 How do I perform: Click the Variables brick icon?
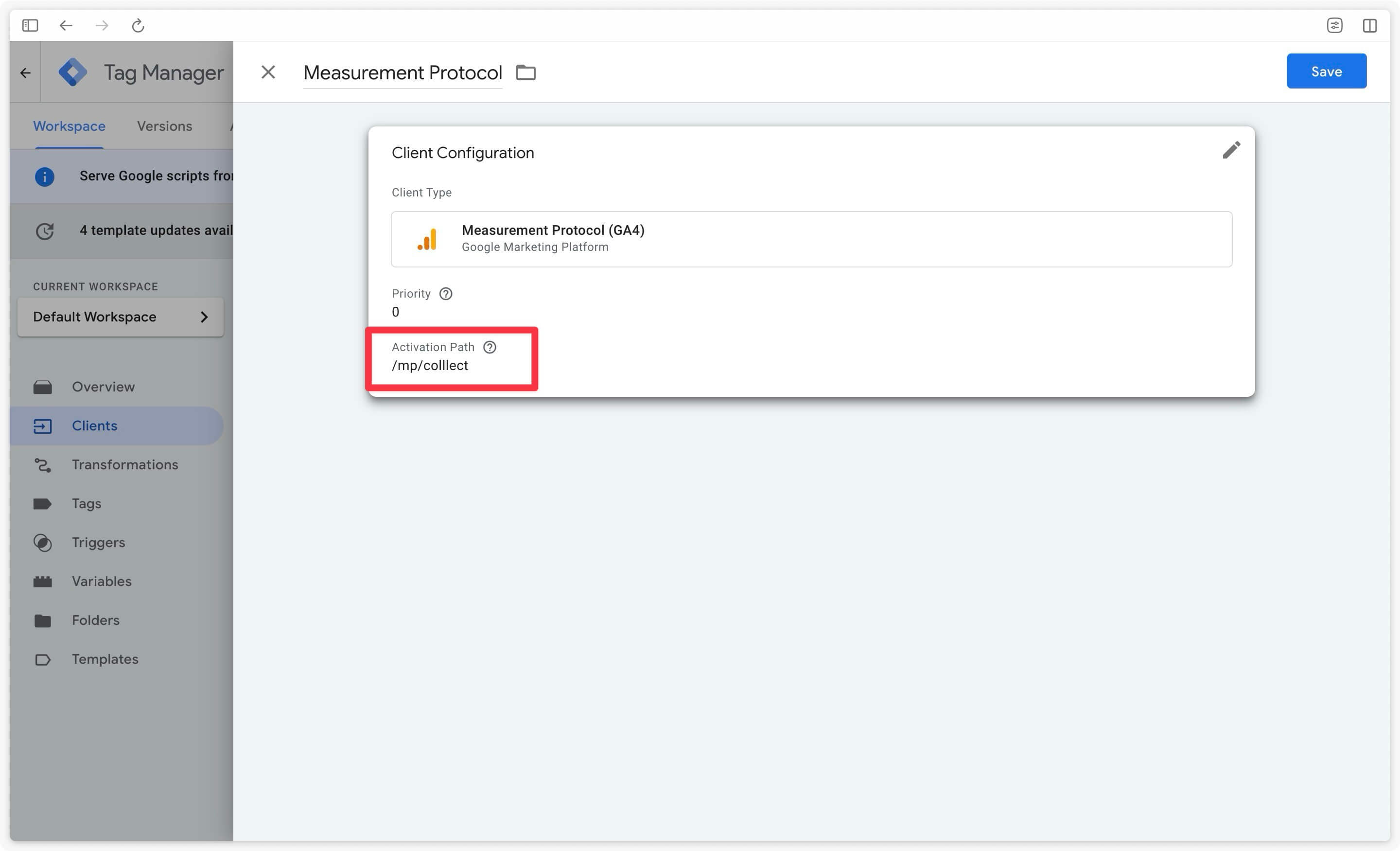[x=43, y=582]
